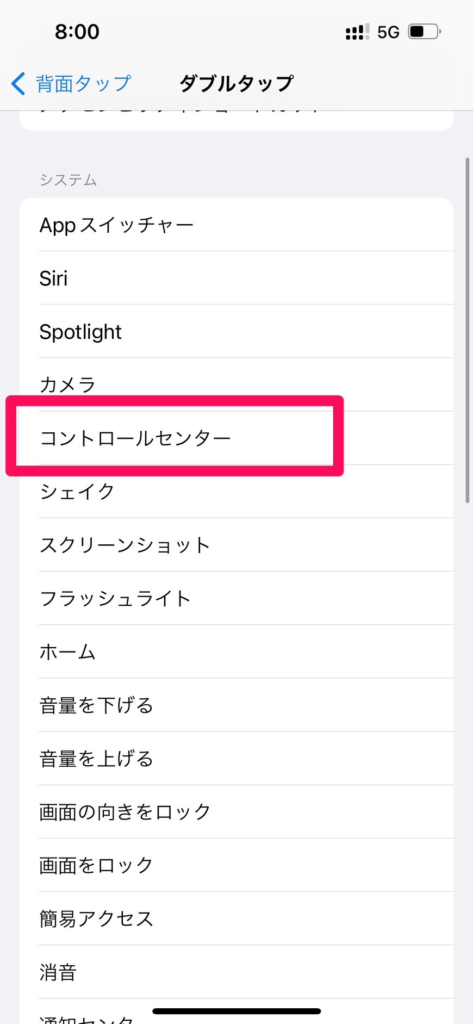Pick シェイク action
The width and height of the screenshot is (473, 1024).
click(236, 491)
